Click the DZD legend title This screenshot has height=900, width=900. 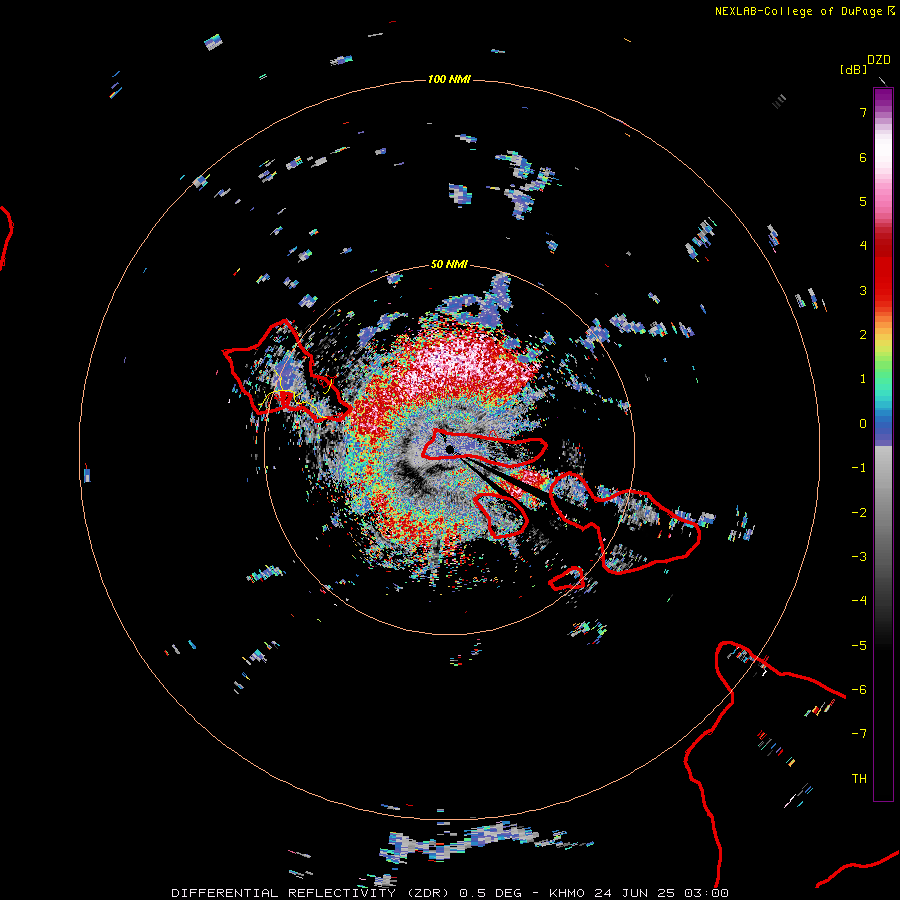[878, 60]
